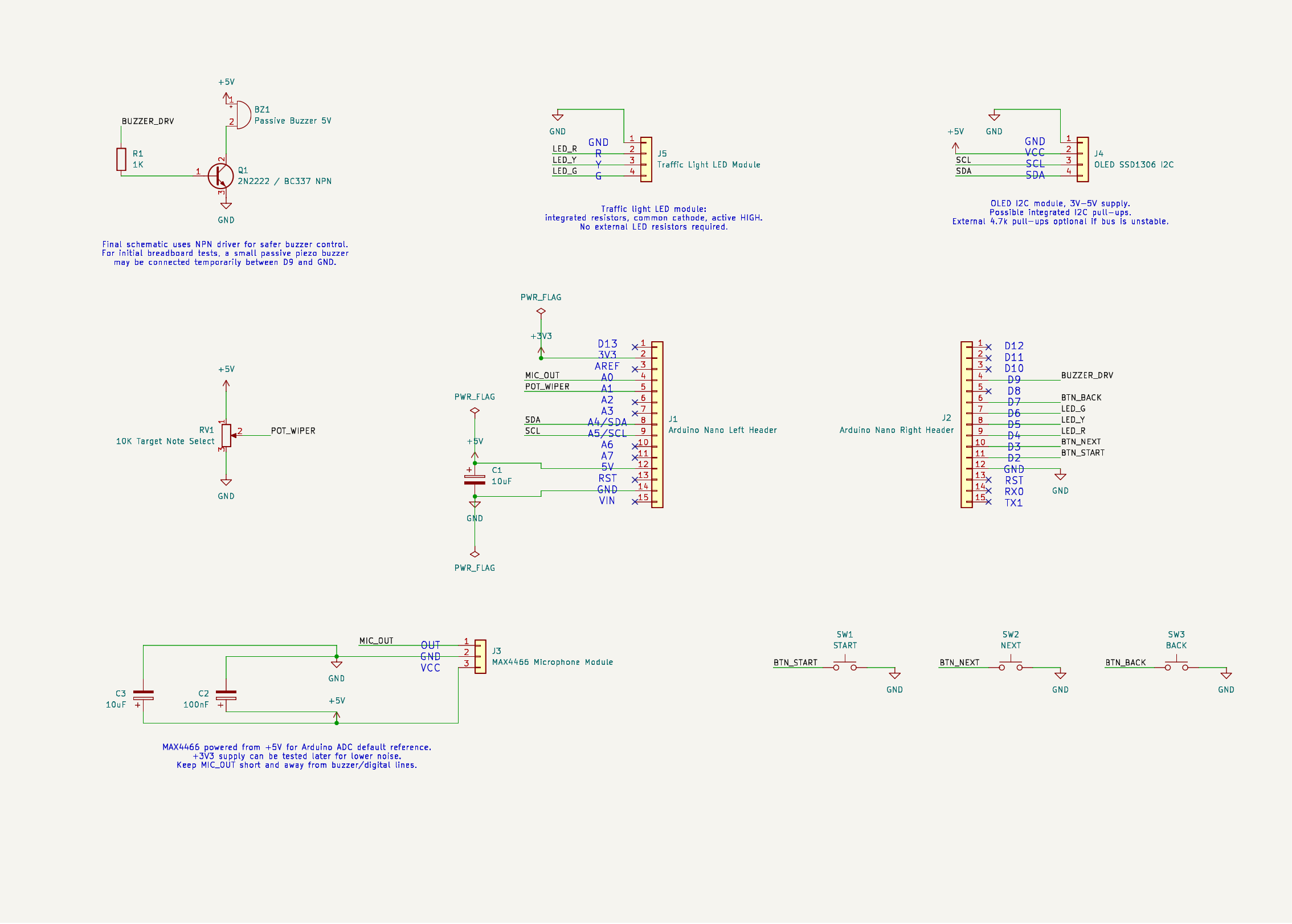Select the PWR_FLAG diamond above +3V3
Viewport: 1292px width, 924px height.
[x=541, y=312]
